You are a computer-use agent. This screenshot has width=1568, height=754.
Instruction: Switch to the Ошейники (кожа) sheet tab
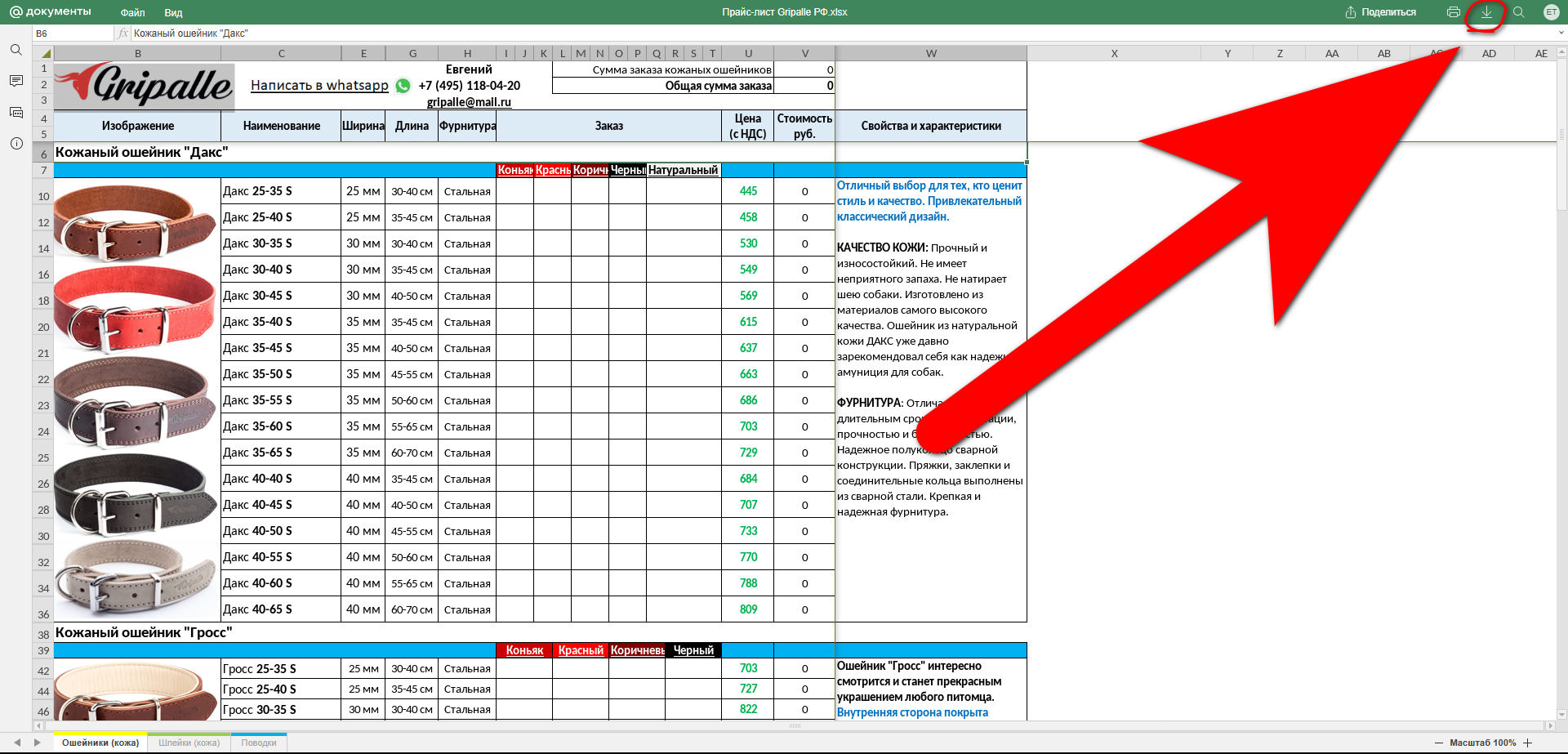[100, 743]
